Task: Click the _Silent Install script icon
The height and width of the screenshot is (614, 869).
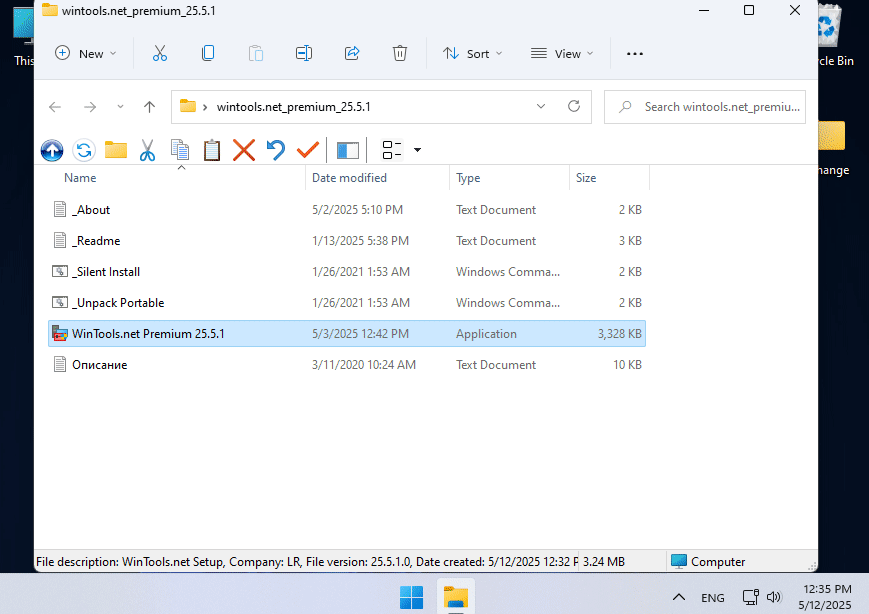Action: click(x=60, y=272)
